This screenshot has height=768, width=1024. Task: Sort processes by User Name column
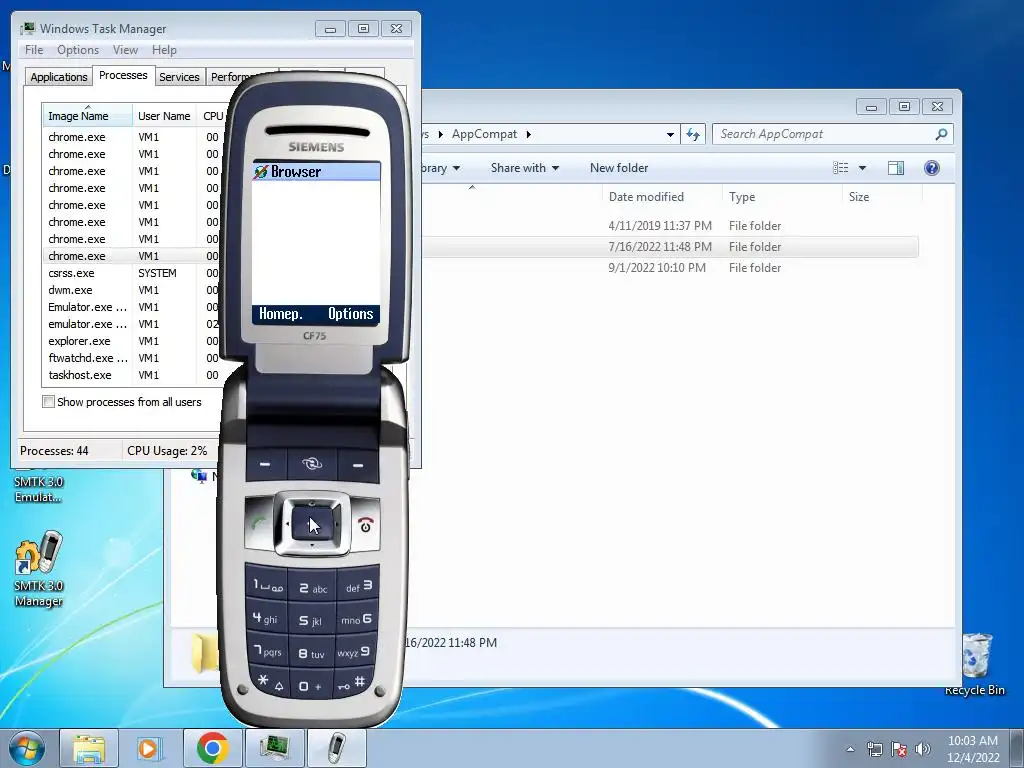[x=165, y=116]
